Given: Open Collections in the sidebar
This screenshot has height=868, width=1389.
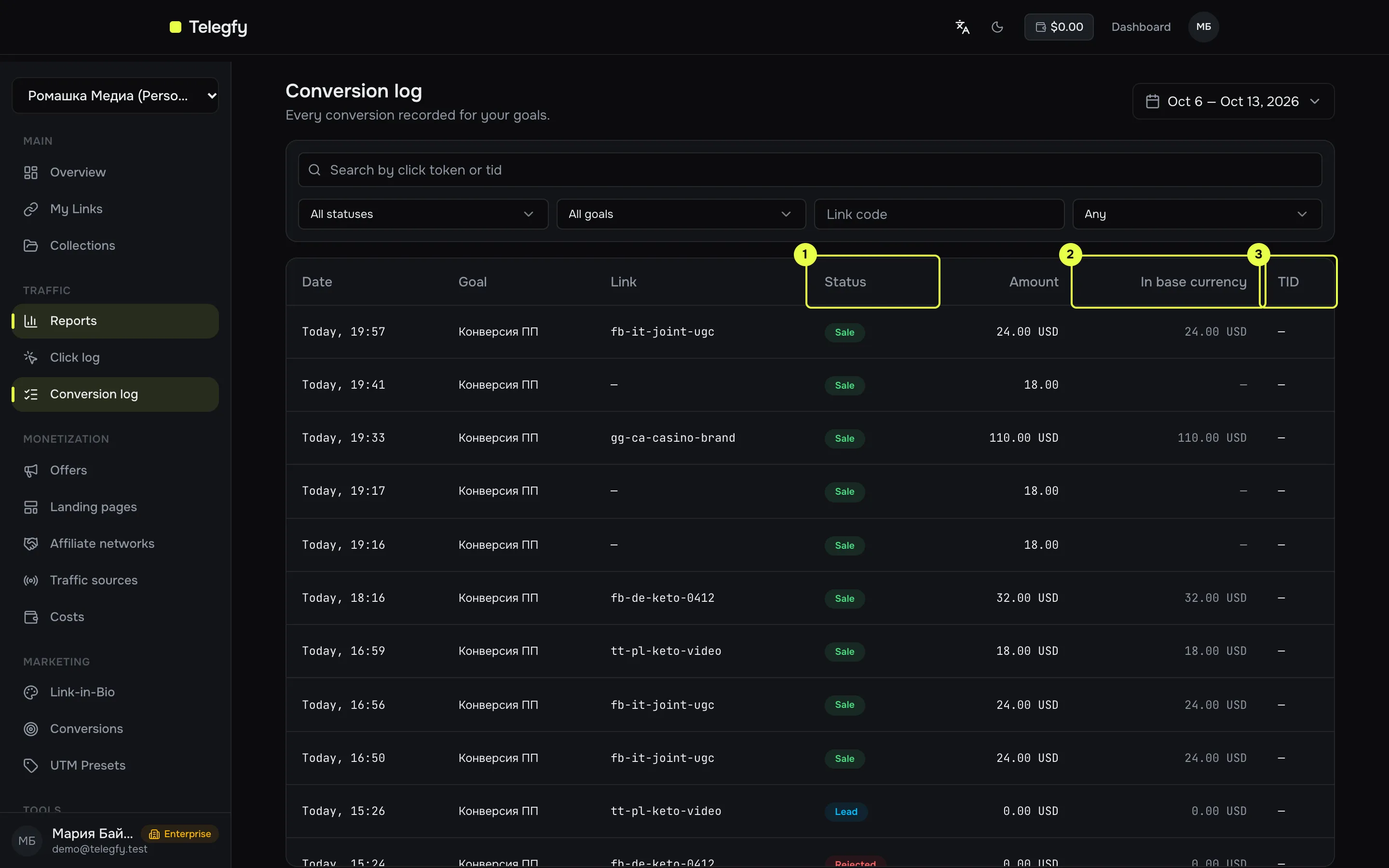Looking at the screenshot, I should pyautogui.click(x=115, y=246).
